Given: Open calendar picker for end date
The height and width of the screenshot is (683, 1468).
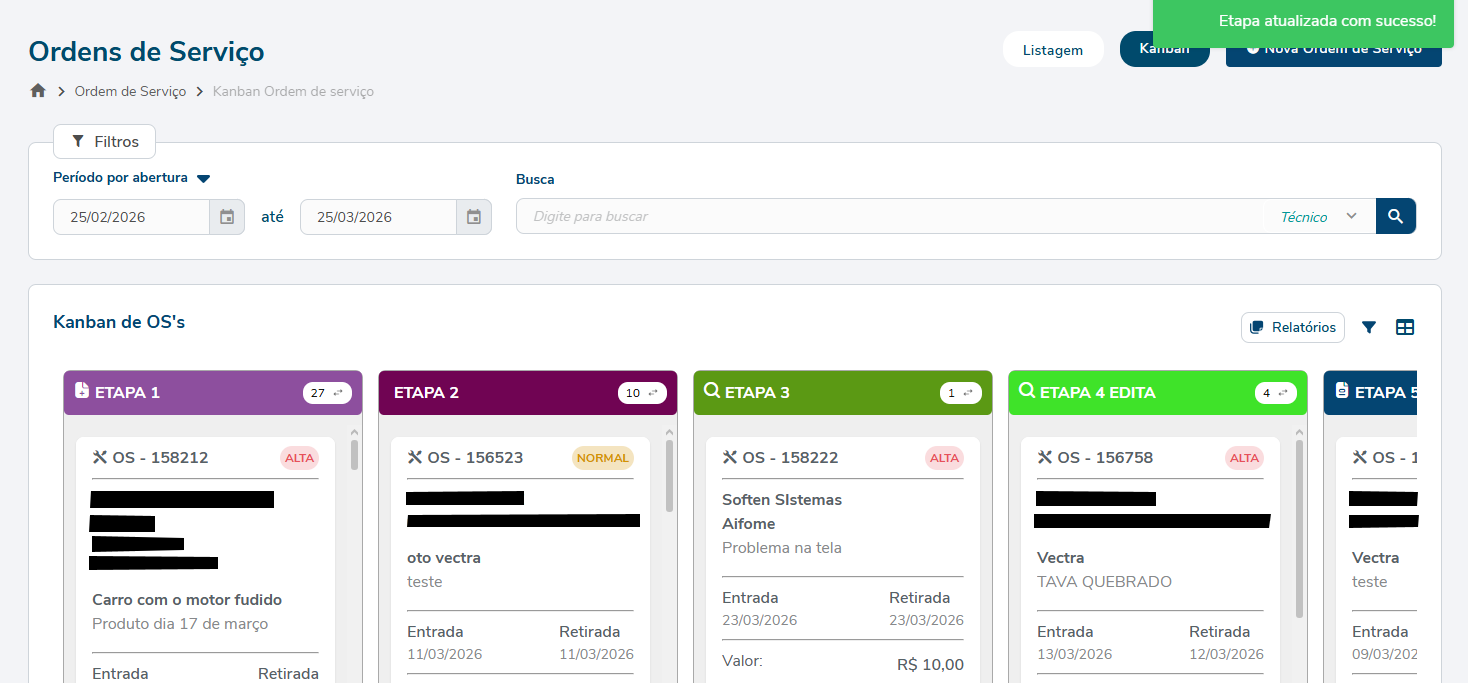Looking at the screenshot, I should [474, 217].
